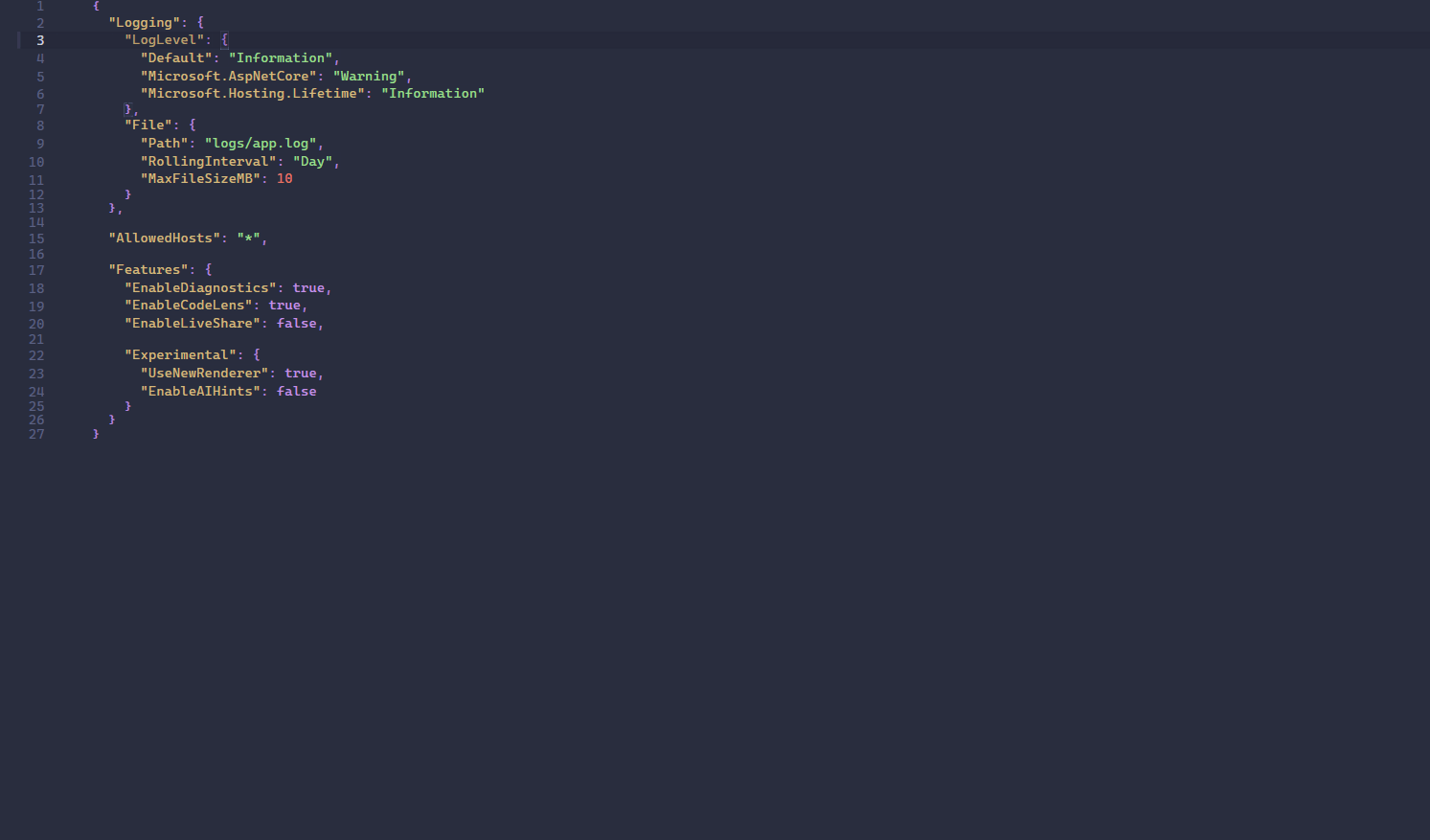
Task: Click the "Path" key on line 9
Action: pos(165,143)
